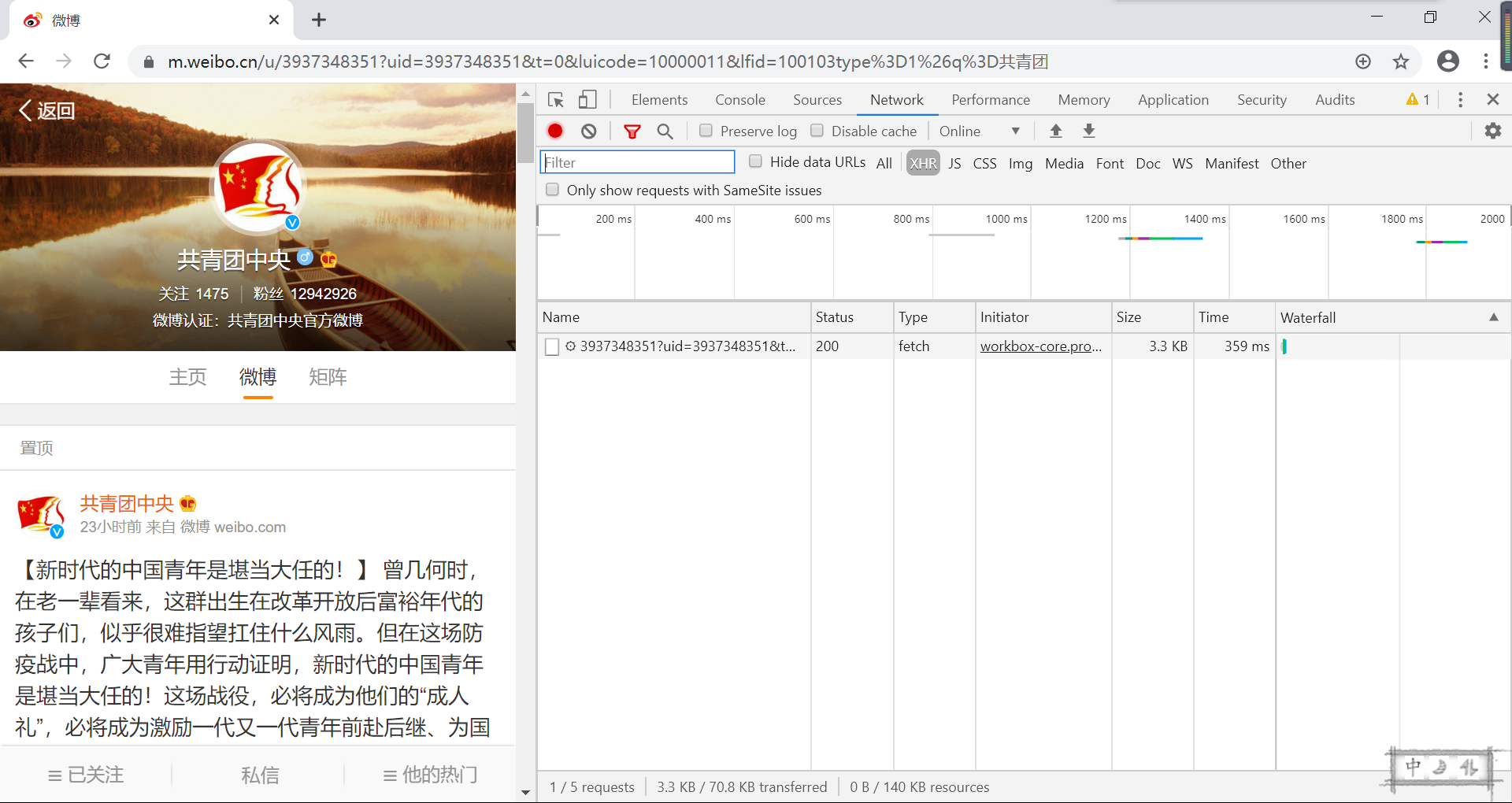Export HAR file with download arrow

click(1089, 131)
